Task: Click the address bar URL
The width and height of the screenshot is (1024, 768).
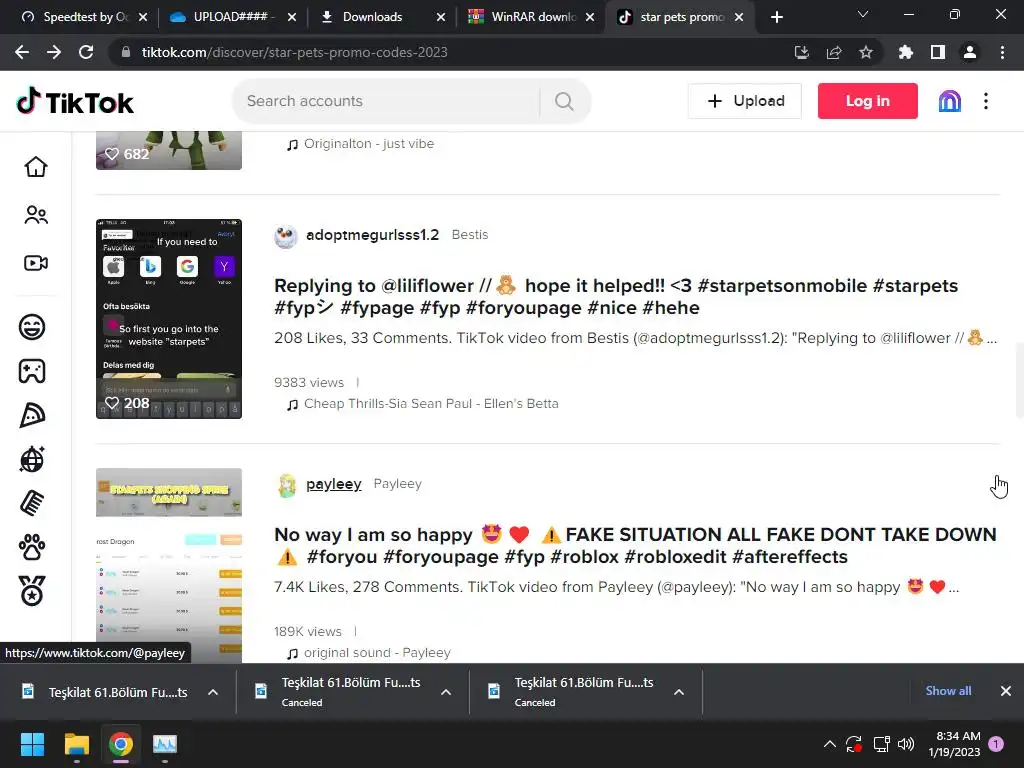Action: click(x=294, y=52)
